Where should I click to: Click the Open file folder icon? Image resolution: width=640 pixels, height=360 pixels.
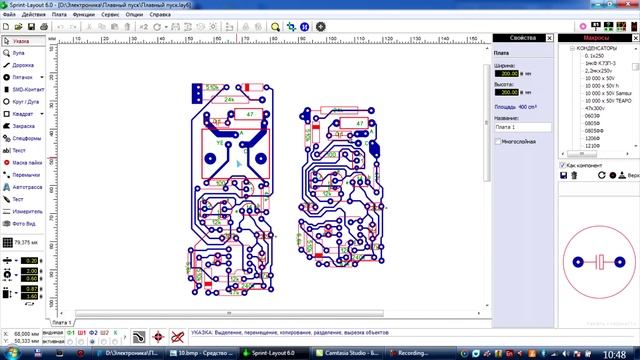pyautogui.click(x=18, y=27)
